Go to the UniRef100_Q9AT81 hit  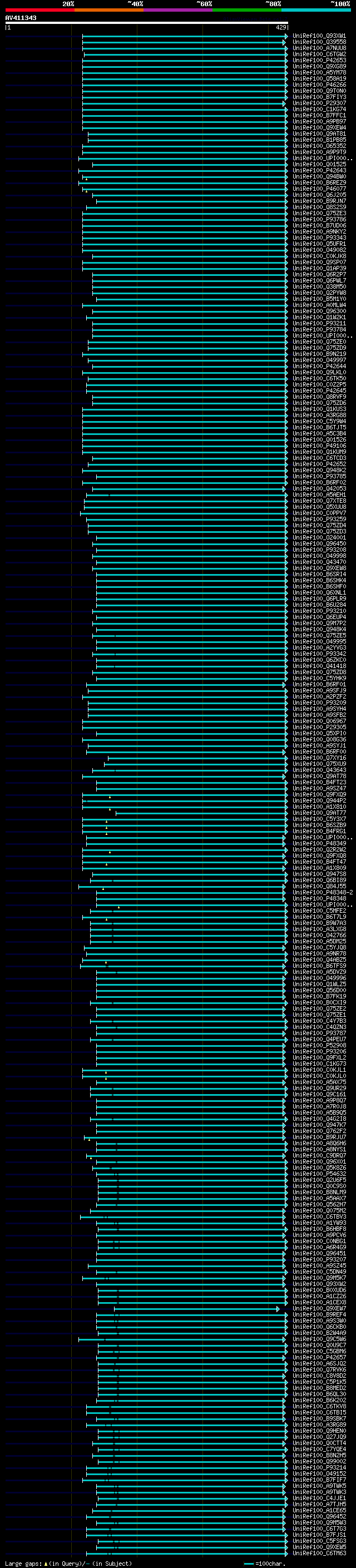pos(319,134)
